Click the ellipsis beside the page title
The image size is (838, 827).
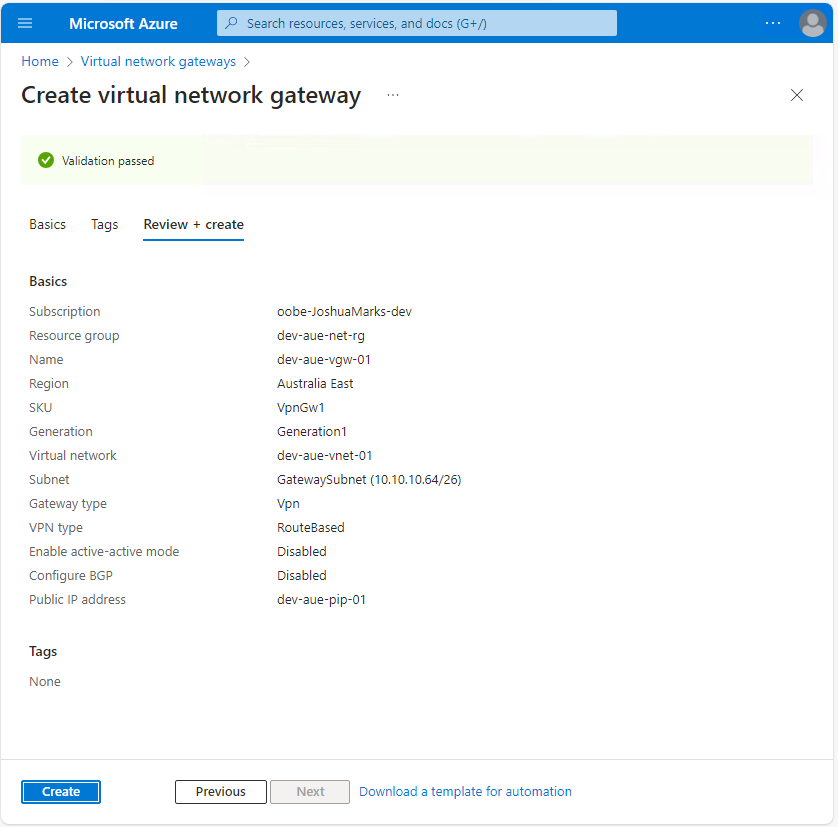coord(392,95)
